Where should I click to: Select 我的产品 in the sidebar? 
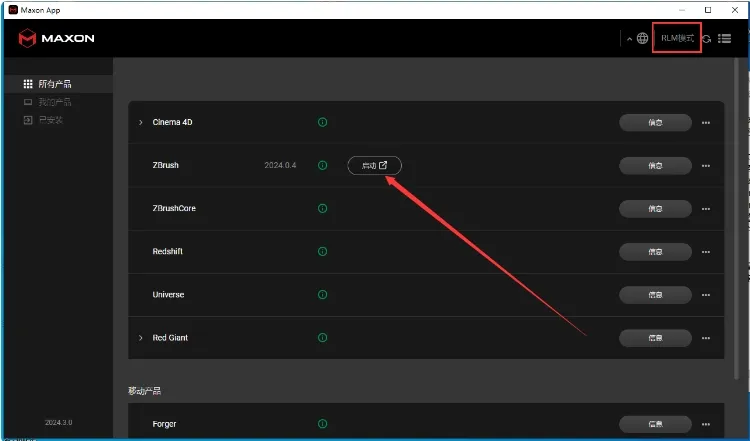click(48, 102)
